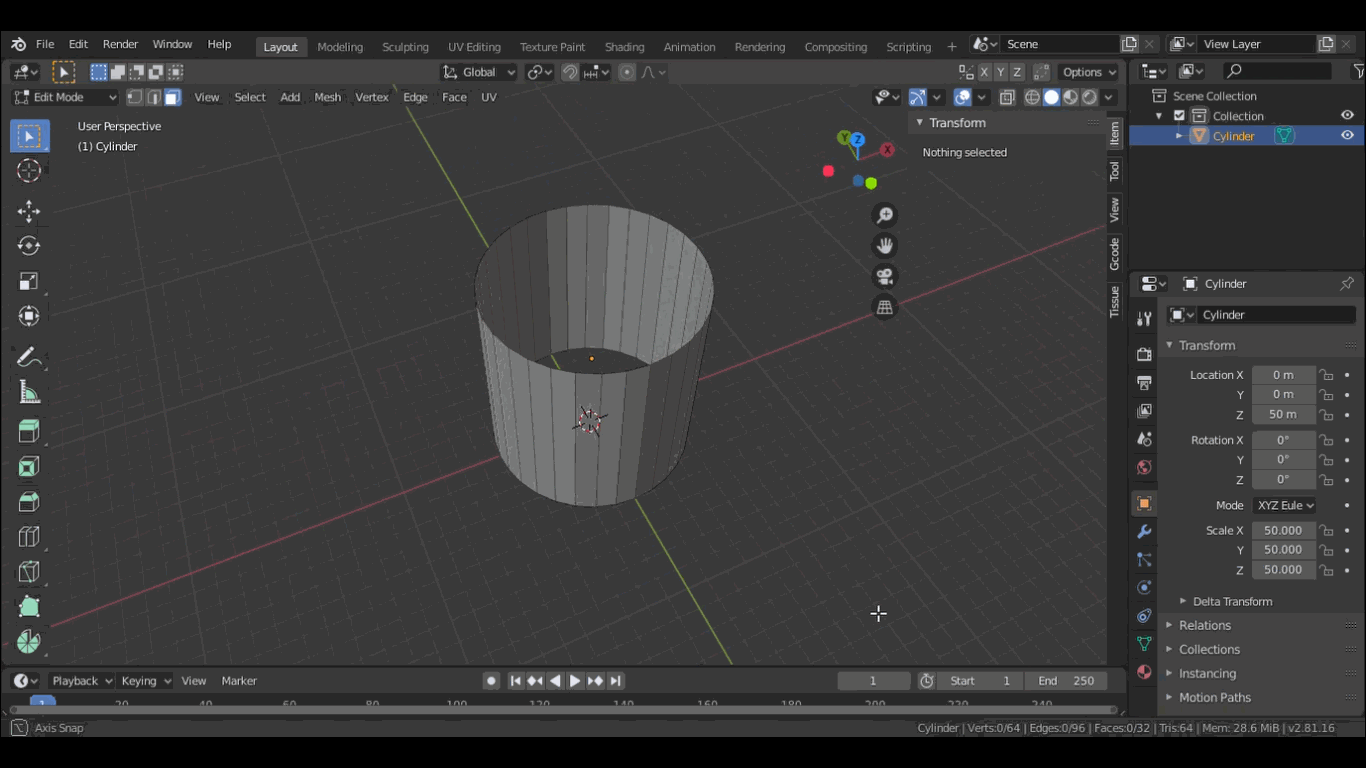Activate the Scale tool
This screenshot has height=768, width=1366.
click(29, 282)
